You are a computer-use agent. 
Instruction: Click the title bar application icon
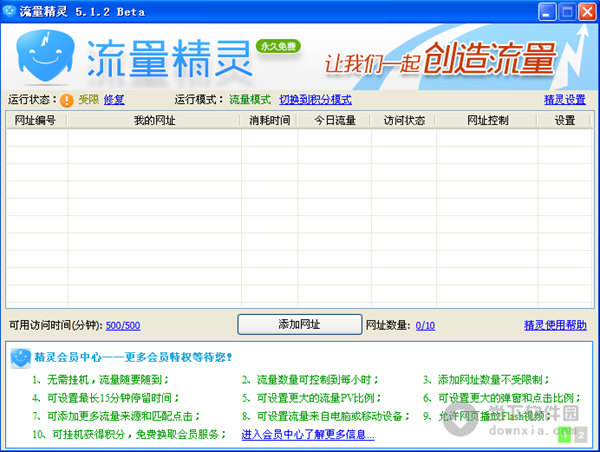pyautogui.click(x=8, y=11)
